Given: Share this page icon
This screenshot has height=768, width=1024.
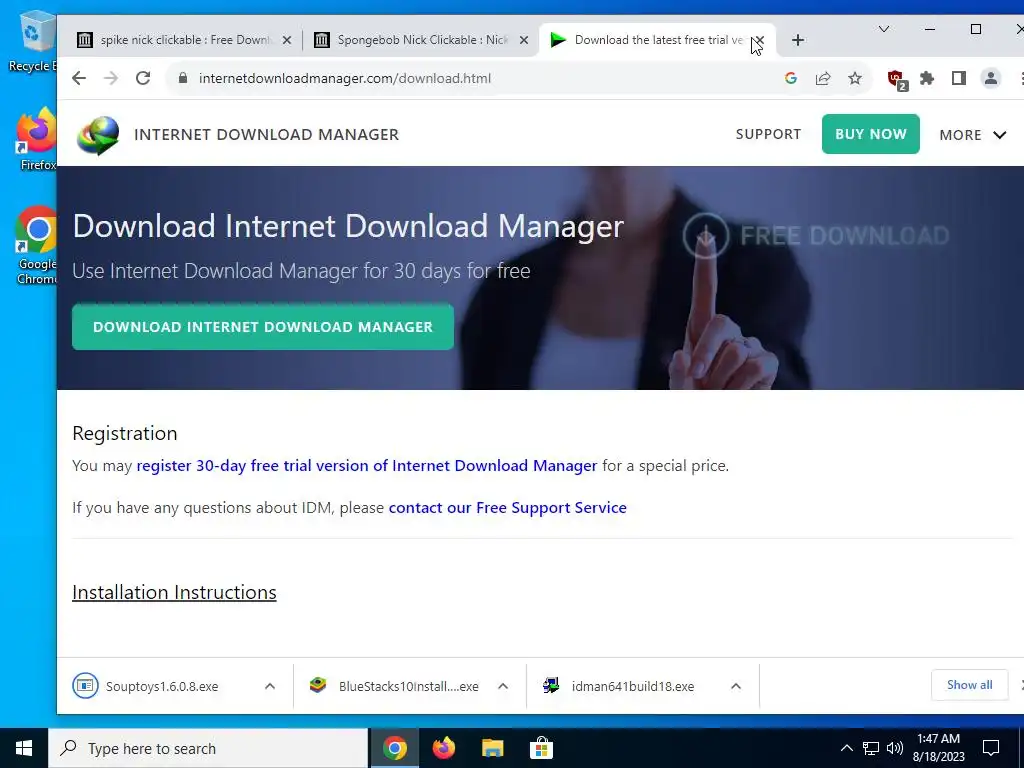Looking at the screenshot, I should pos(823,78).
